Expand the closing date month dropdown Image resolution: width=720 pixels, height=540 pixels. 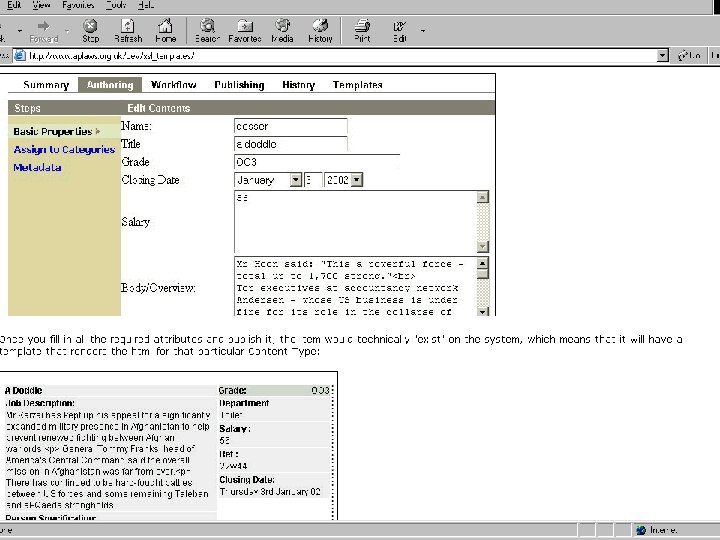coord(295,180)
